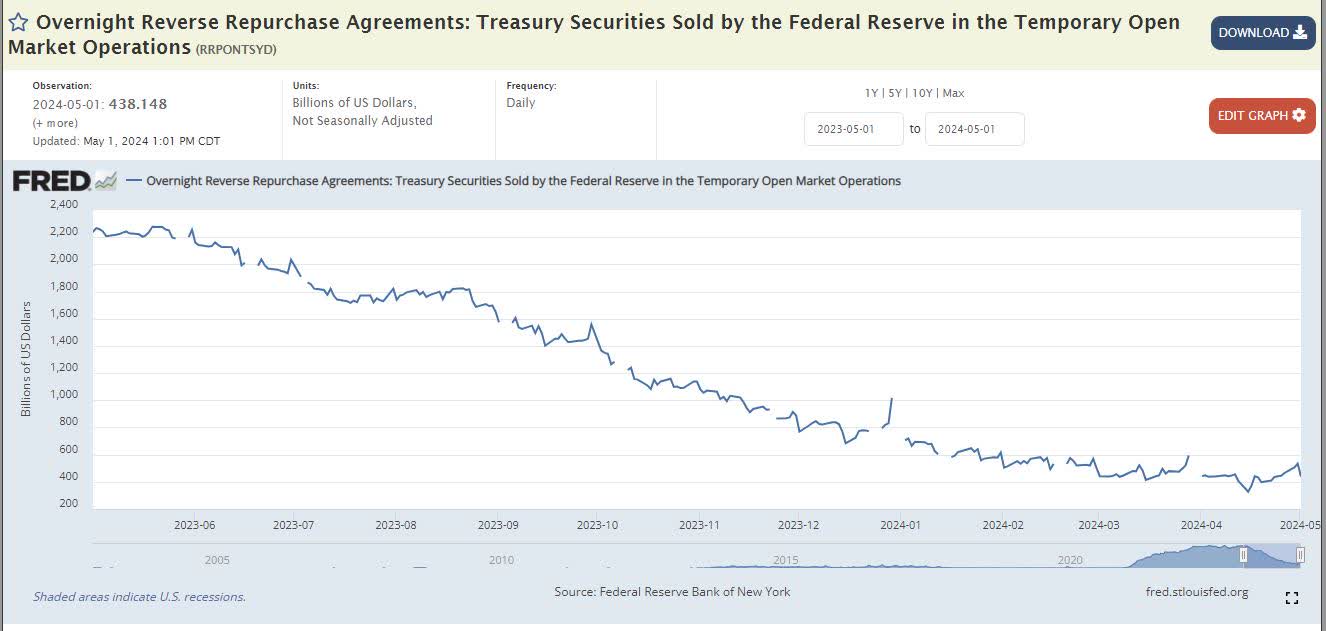Select the Max date range preset
The image size is (1326, 631).
(x=953, y=92)
